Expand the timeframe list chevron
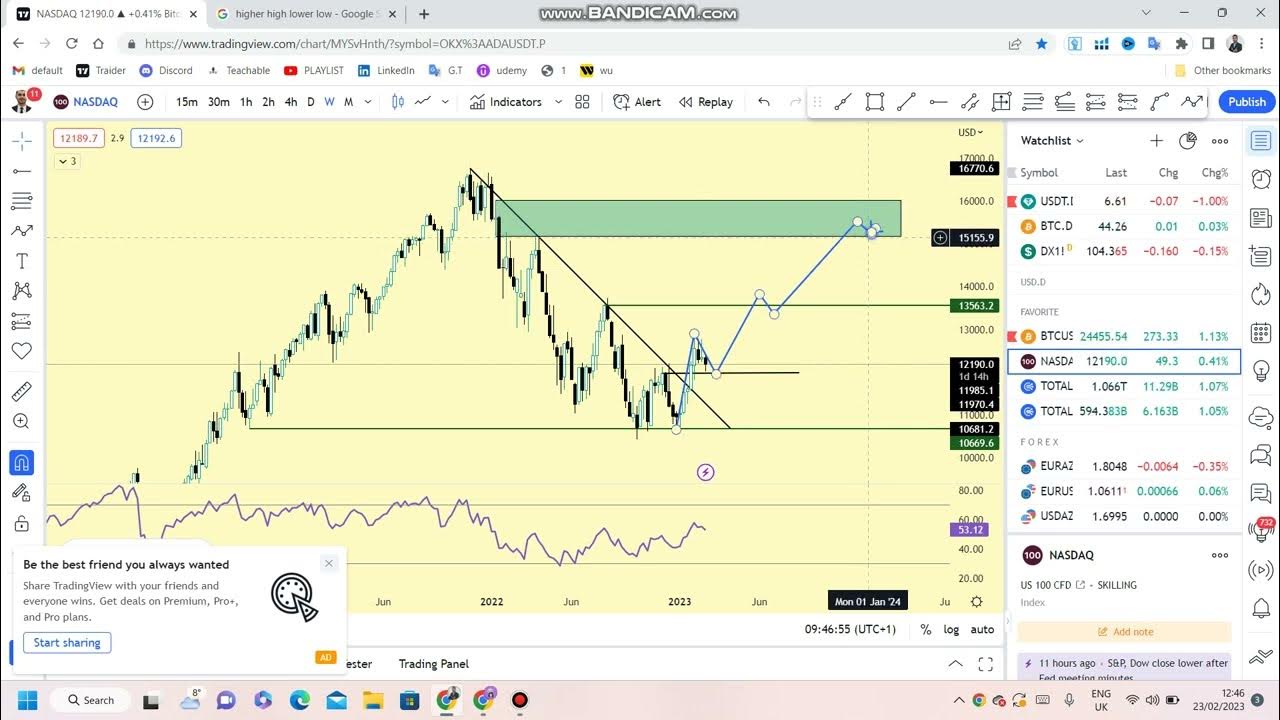The image size is (1280, 720). [x=368, y=102]
